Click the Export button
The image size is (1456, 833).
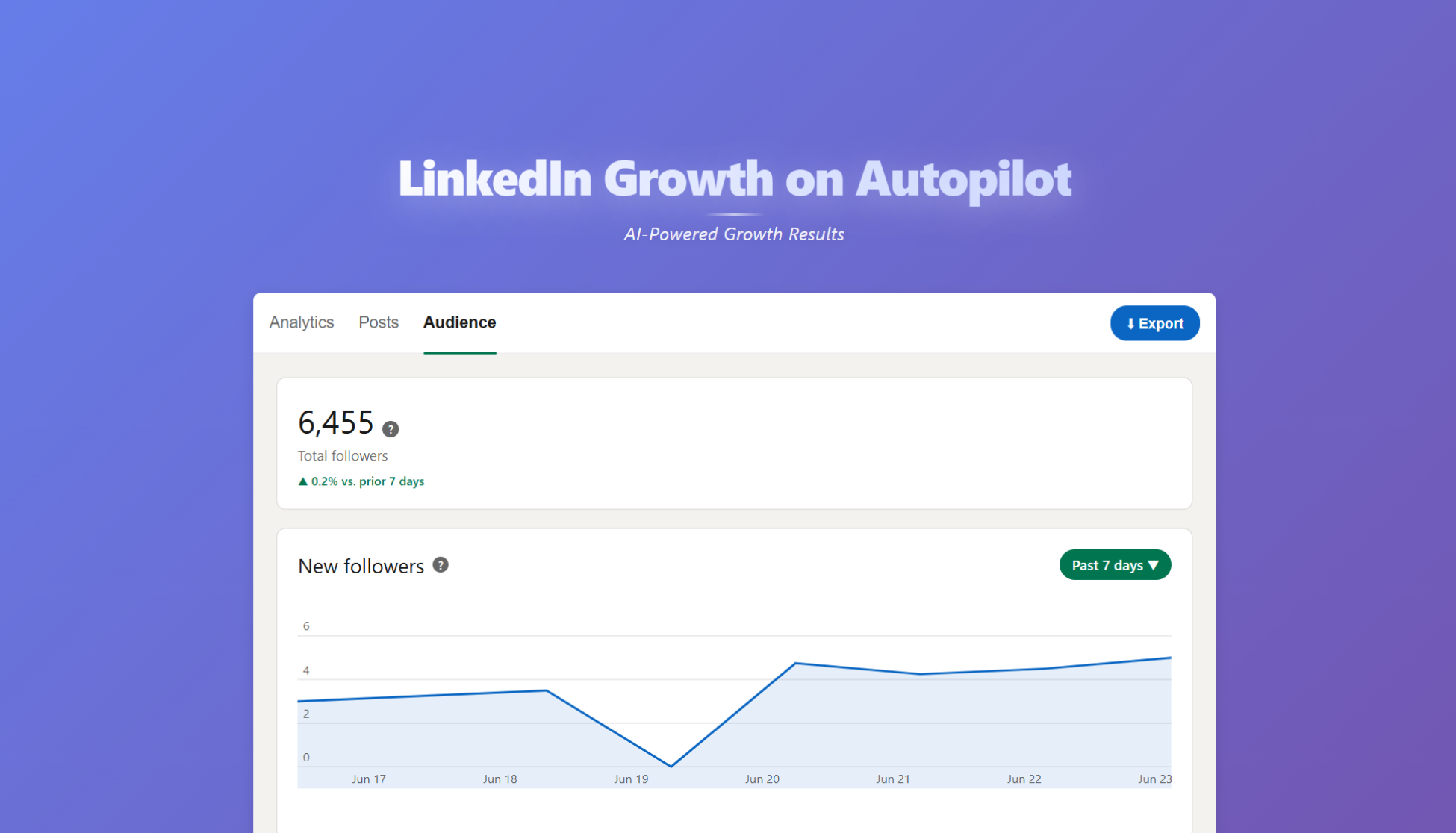tap(1154, 323)
